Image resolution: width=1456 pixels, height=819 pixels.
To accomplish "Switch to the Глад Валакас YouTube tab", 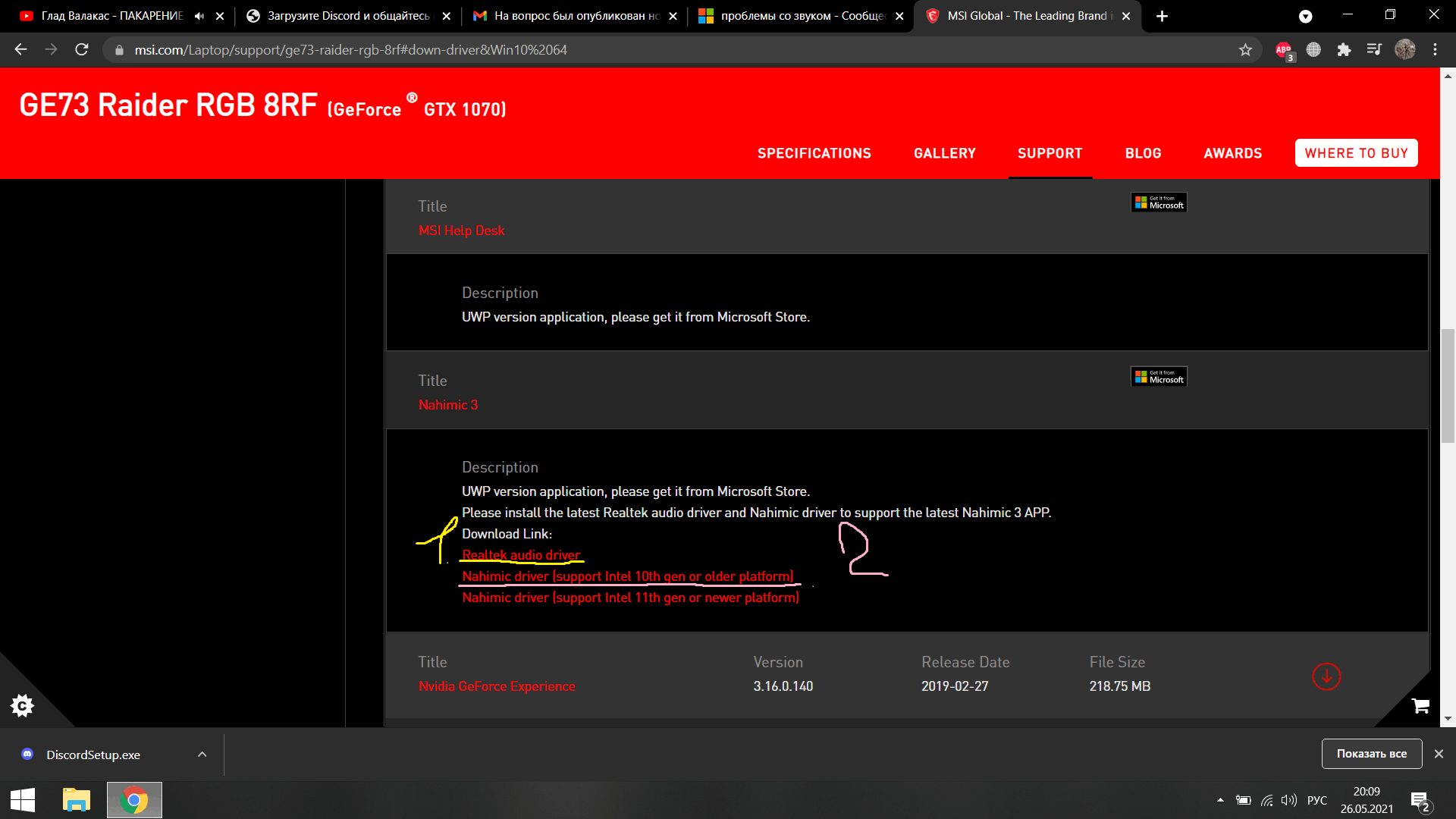I will click(x=112, y=16).
